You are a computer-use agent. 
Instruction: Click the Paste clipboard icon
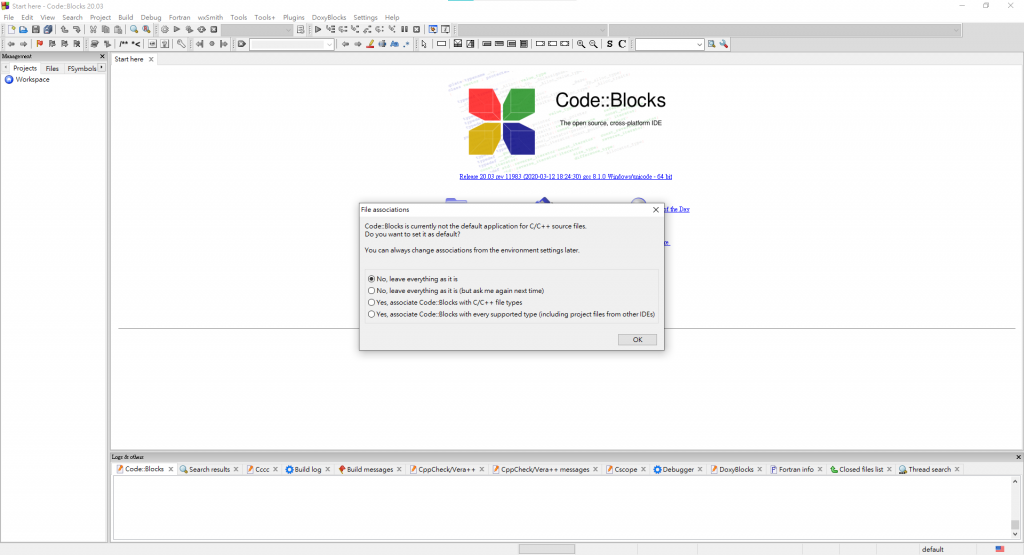pyautogui.click(x=118, y=29)
